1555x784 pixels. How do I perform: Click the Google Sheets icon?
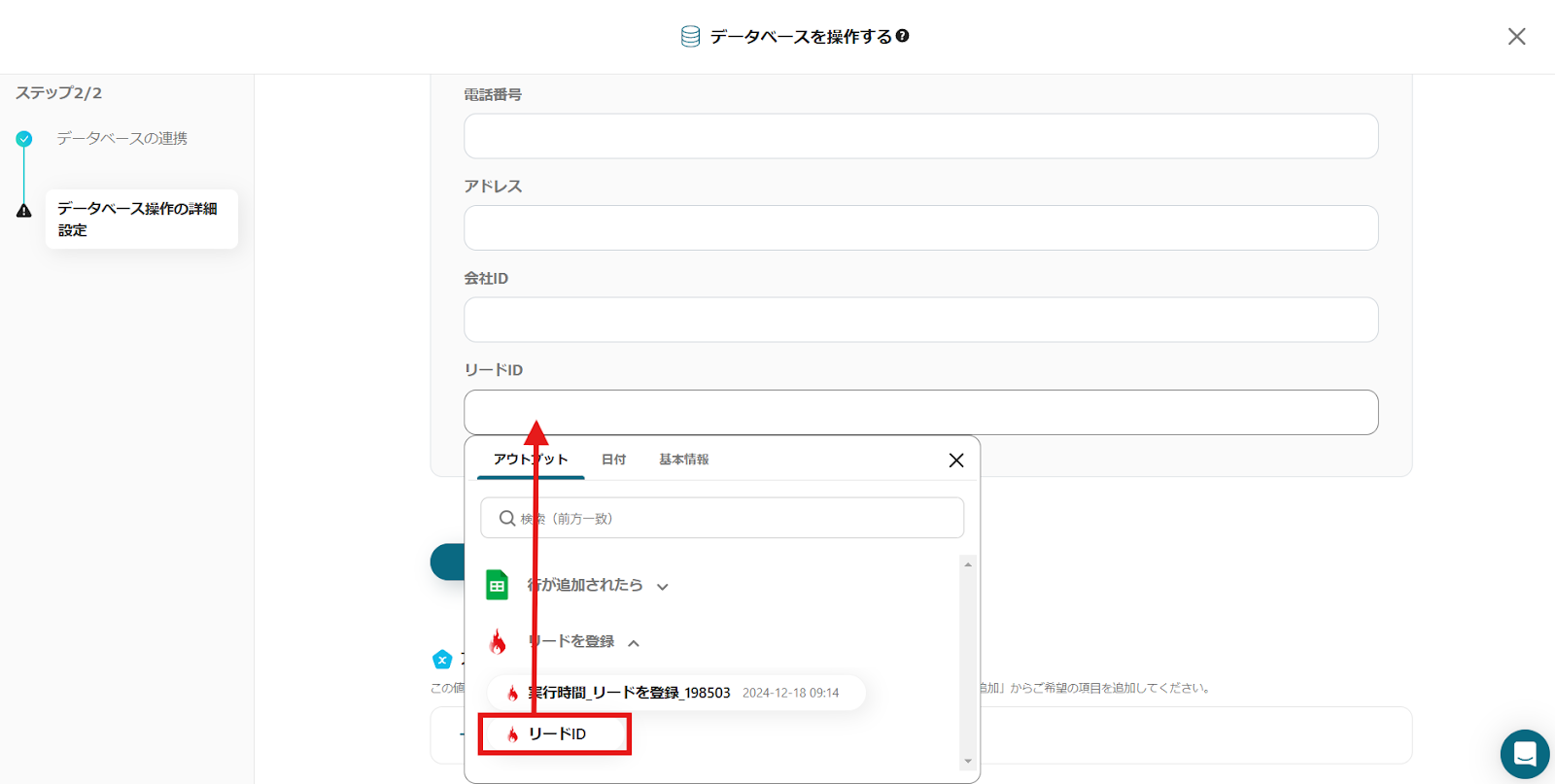click(498, 585)
